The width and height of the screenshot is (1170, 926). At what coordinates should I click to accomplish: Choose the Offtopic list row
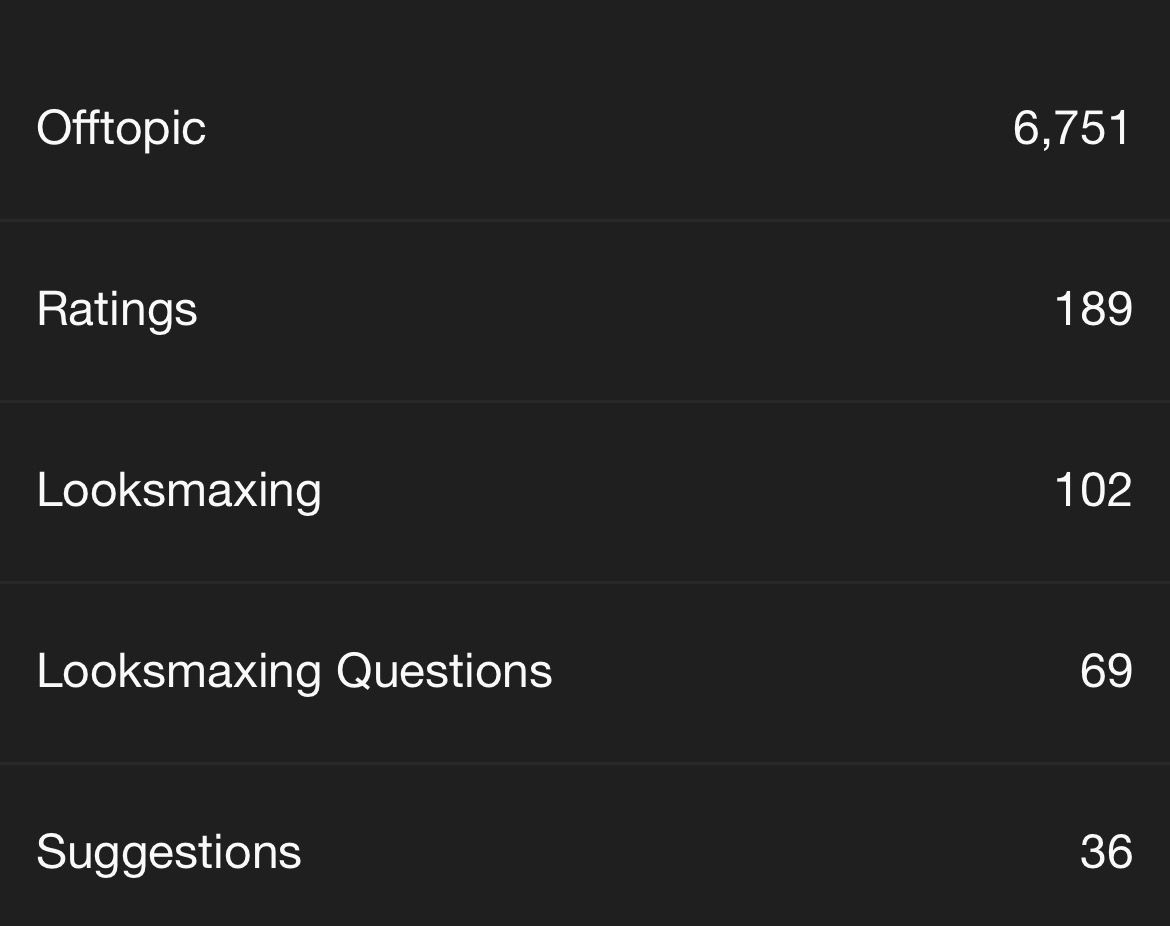tap(585, 128)
